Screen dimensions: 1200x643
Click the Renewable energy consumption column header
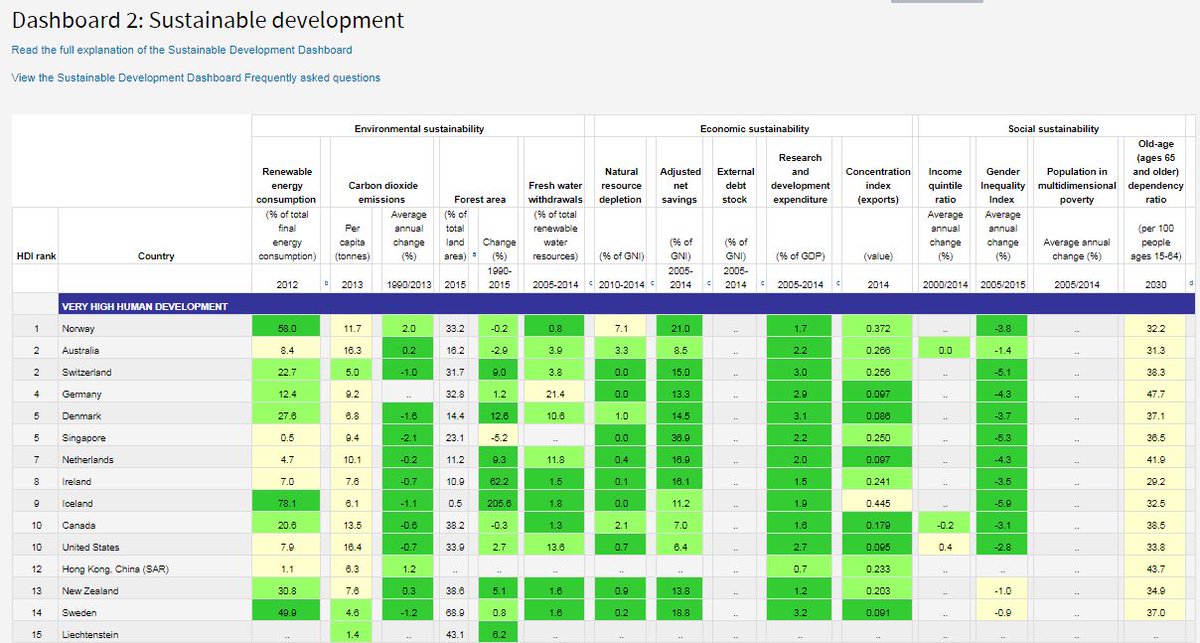click(286, 186)
